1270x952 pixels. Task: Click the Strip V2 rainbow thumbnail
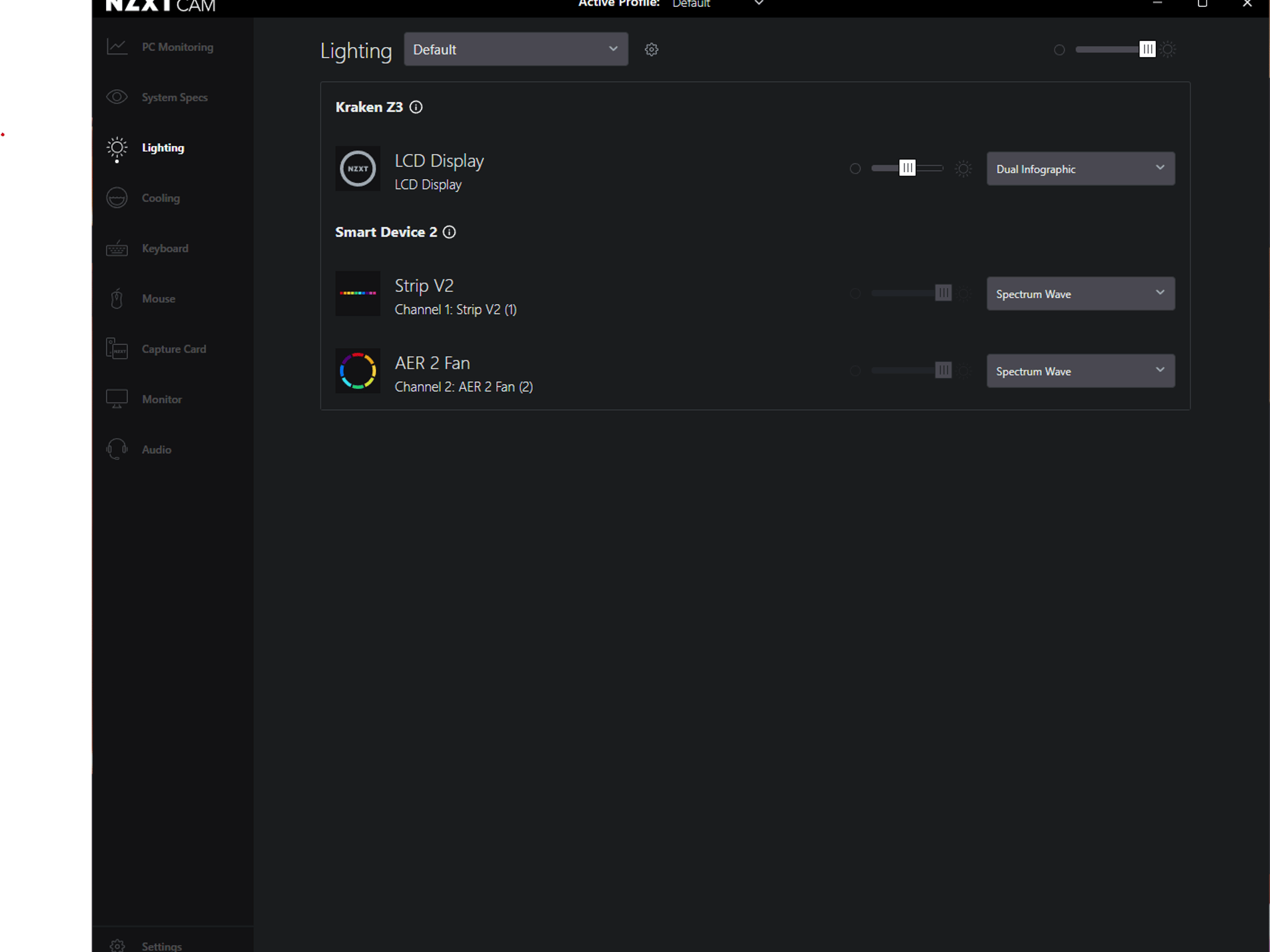click(x=358, y=293)
